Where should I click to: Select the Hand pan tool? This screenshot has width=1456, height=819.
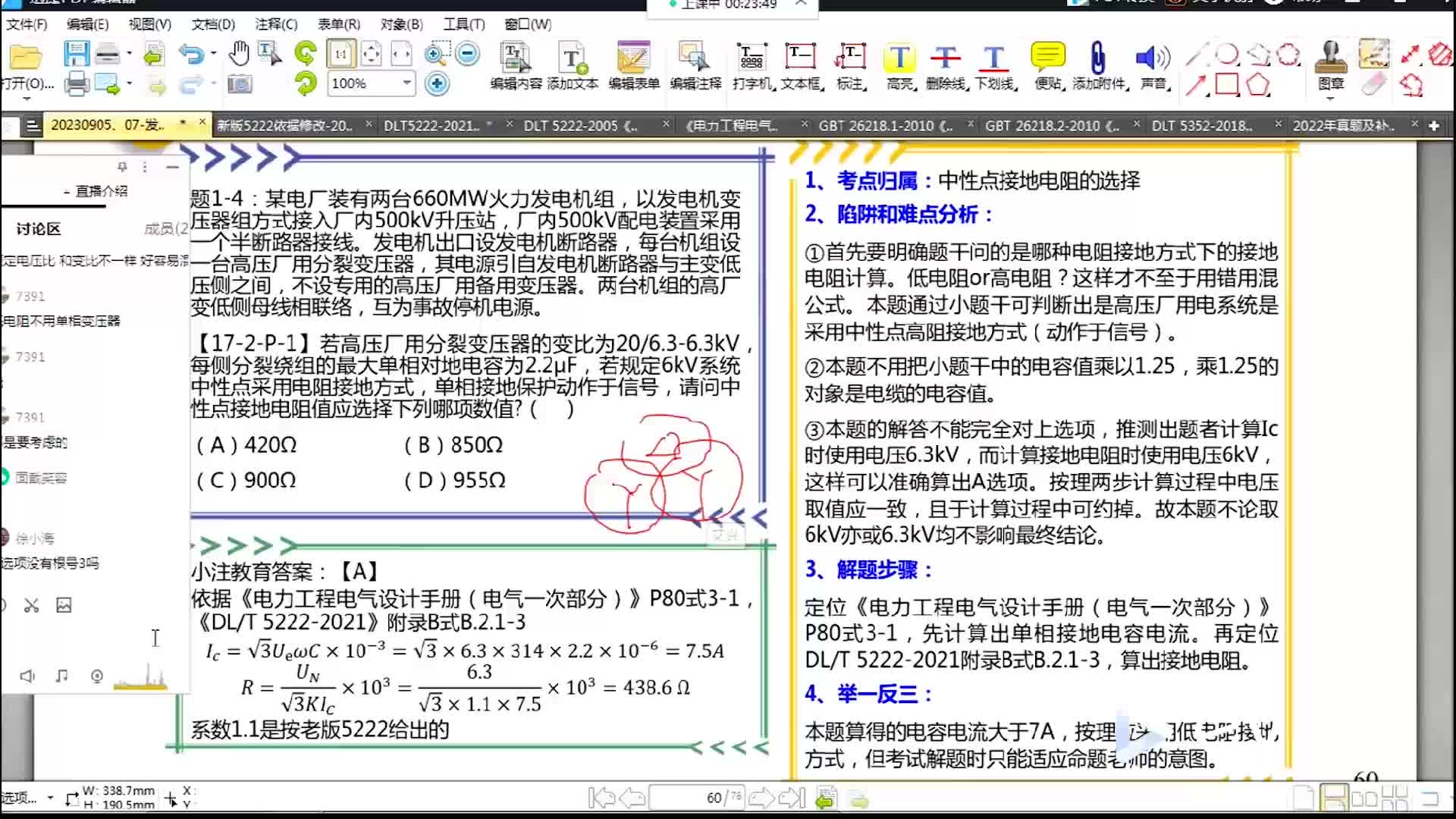tap(240, 54)
